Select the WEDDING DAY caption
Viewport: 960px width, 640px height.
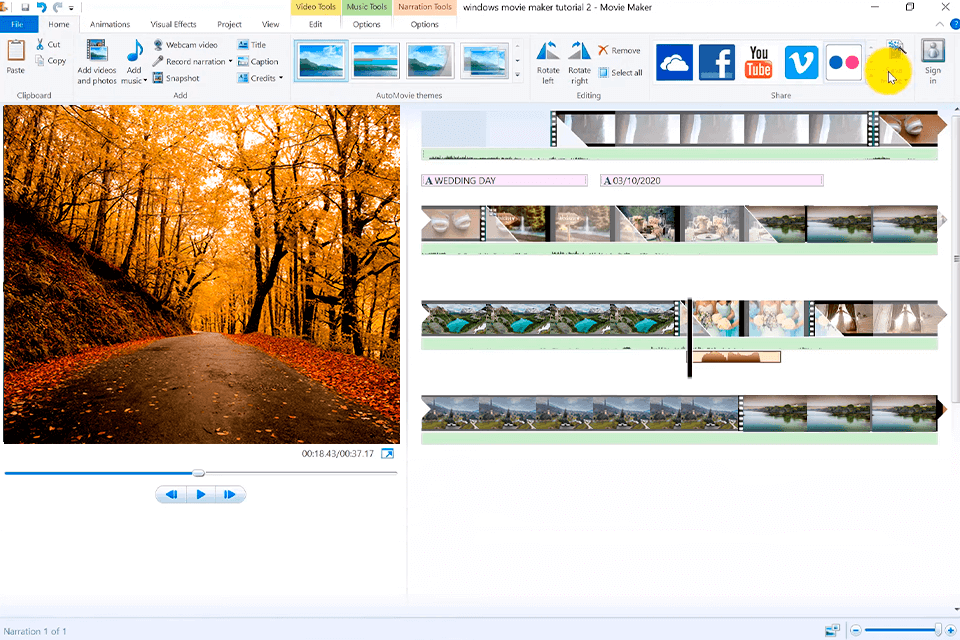coord(504,181)
